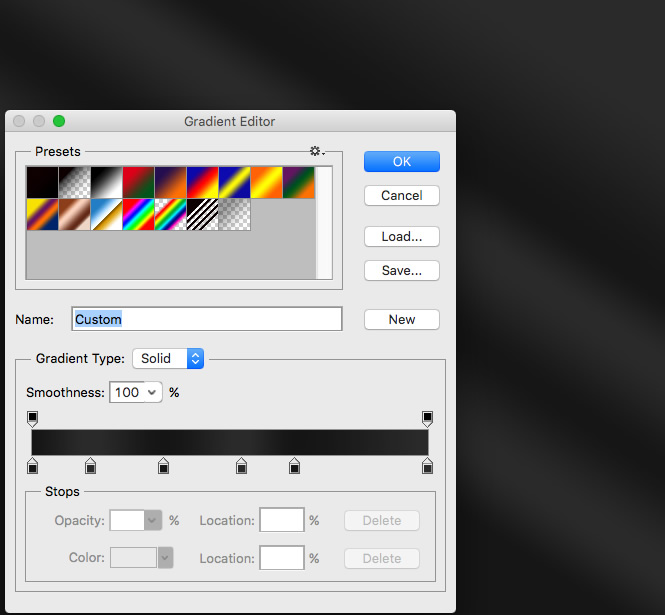
Task: Select the left opacity stop above gradient
Action: (x=32, y=418)
